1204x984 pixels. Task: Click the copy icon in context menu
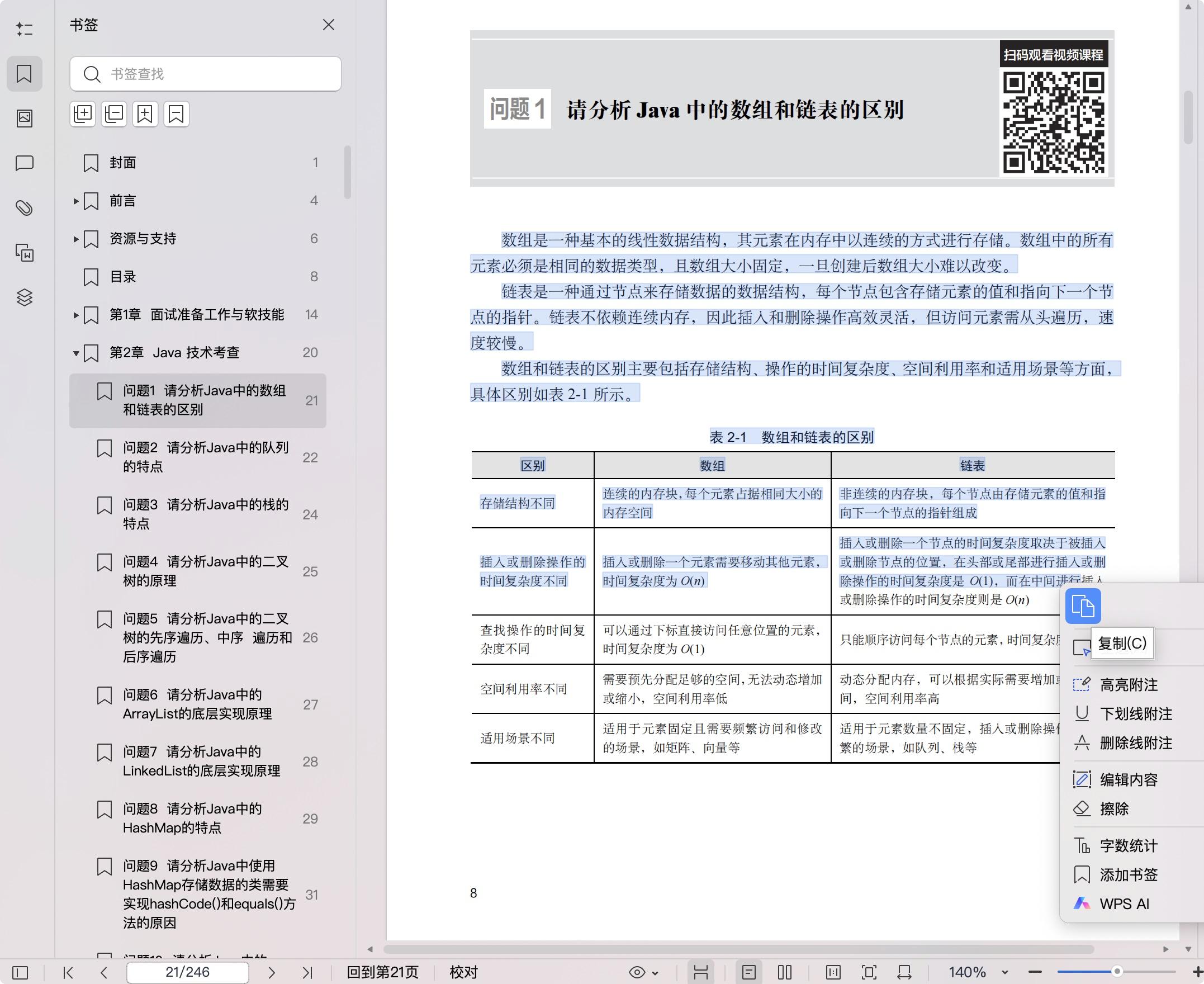[x=1083, y=606]
